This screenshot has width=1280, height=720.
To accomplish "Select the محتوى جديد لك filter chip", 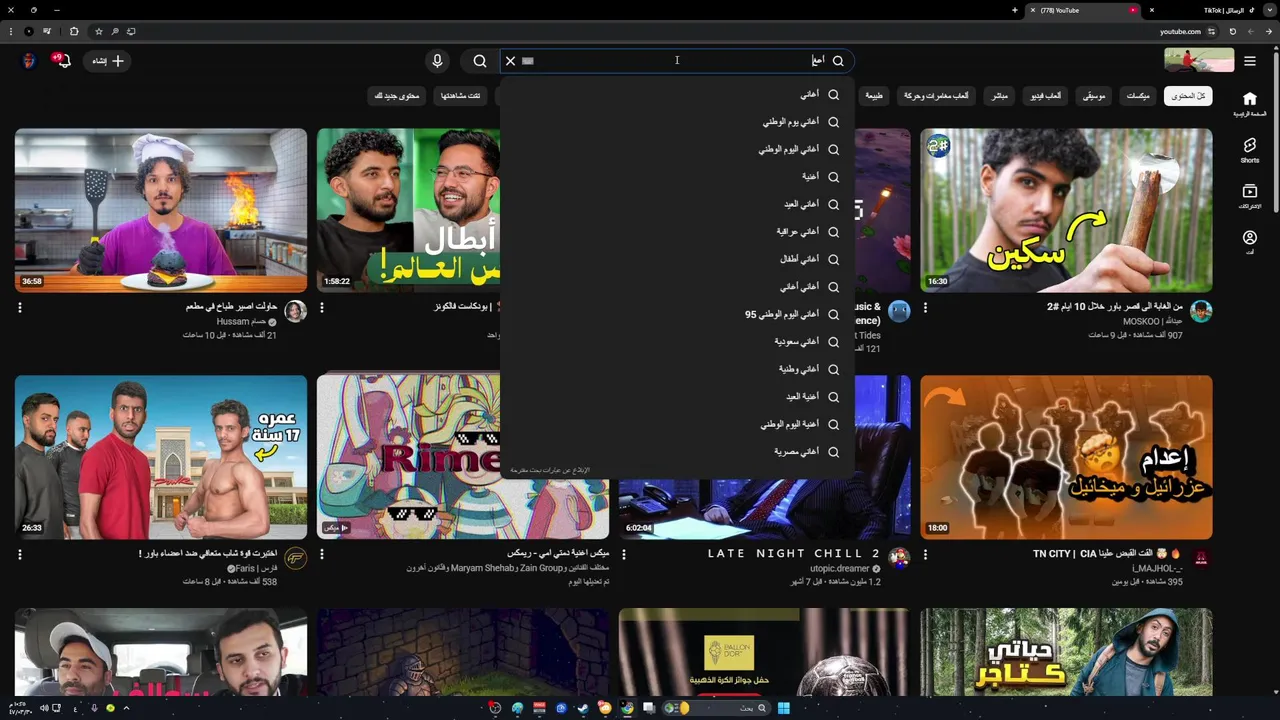I will click(397, 96).
